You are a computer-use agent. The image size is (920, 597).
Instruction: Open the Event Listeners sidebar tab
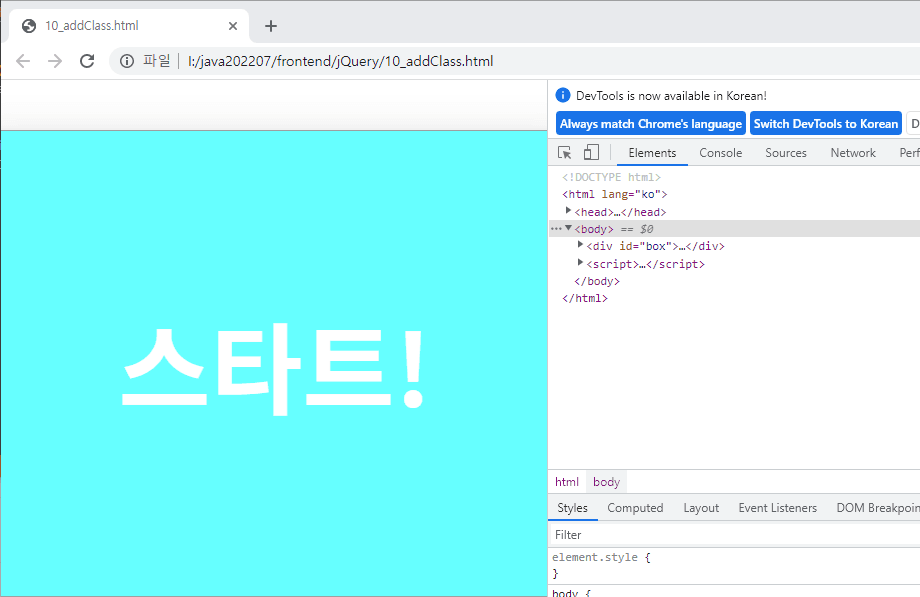[x=777, y=508]
